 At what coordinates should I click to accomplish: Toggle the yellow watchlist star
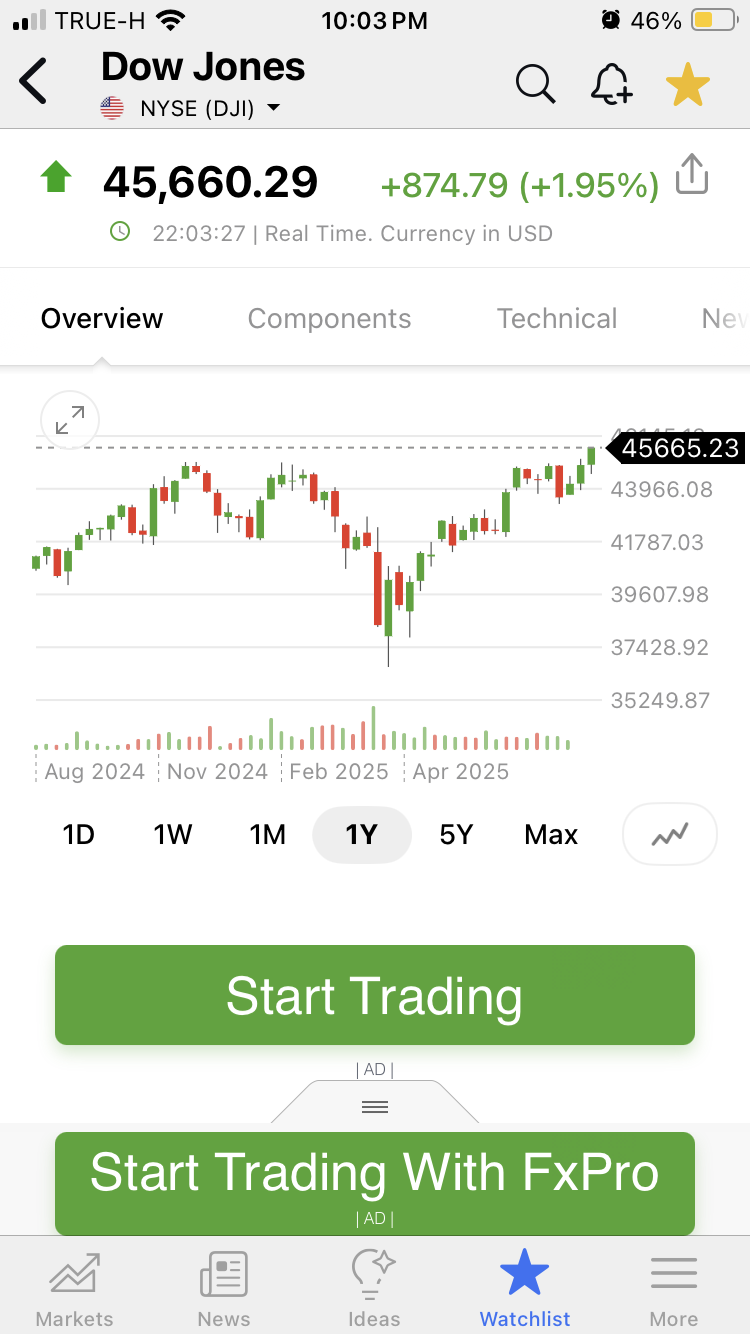[x=688, y=84]
